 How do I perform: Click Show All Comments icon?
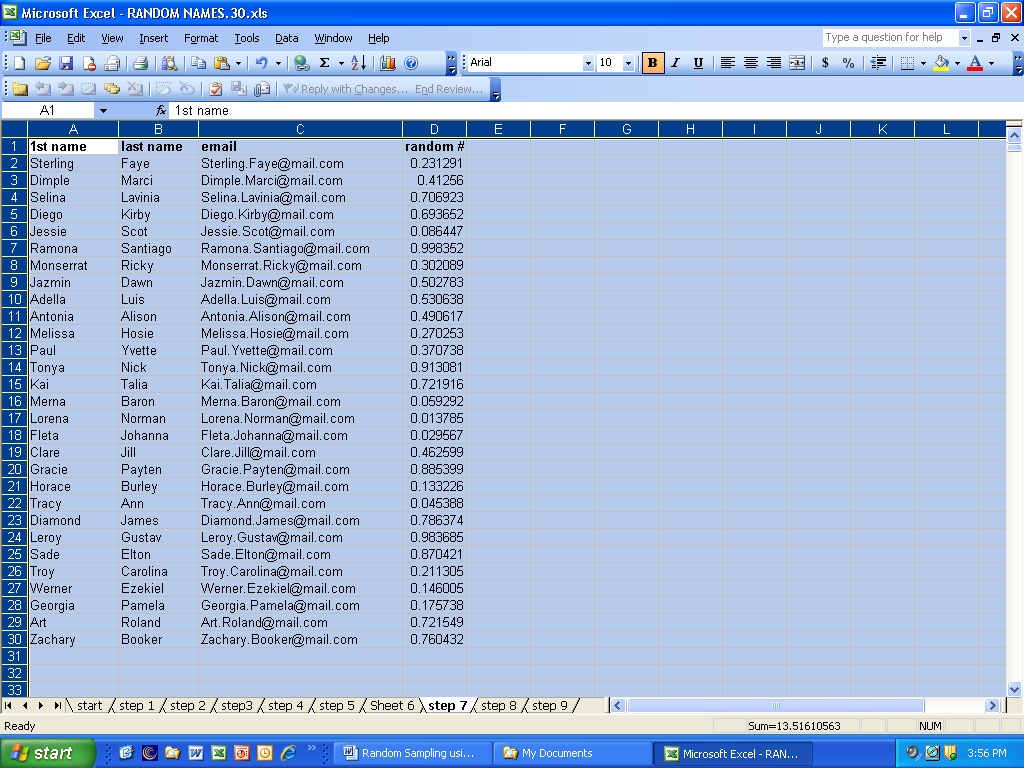pos(112,89)
